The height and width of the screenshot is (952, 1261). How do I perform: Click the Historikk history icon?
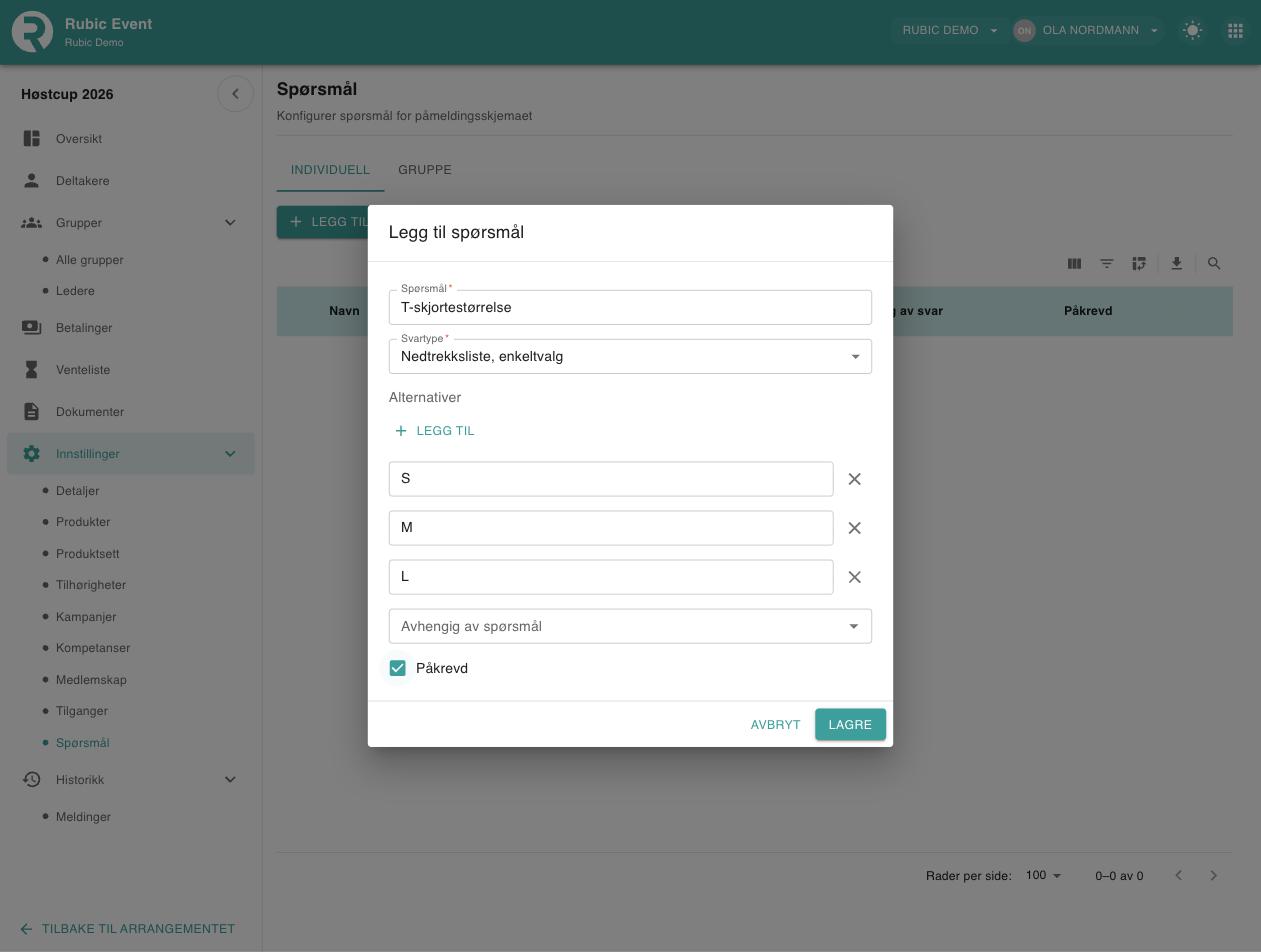coord(32,780)
